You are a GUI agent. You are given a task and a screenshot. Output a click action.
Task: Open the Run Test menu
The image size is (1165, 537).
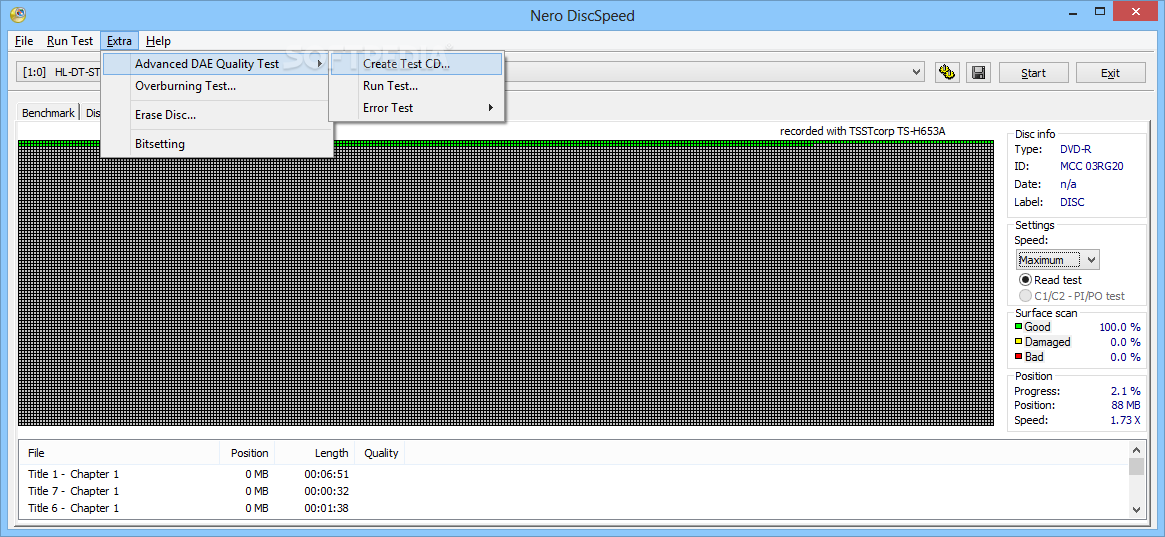tap(70, 41)
